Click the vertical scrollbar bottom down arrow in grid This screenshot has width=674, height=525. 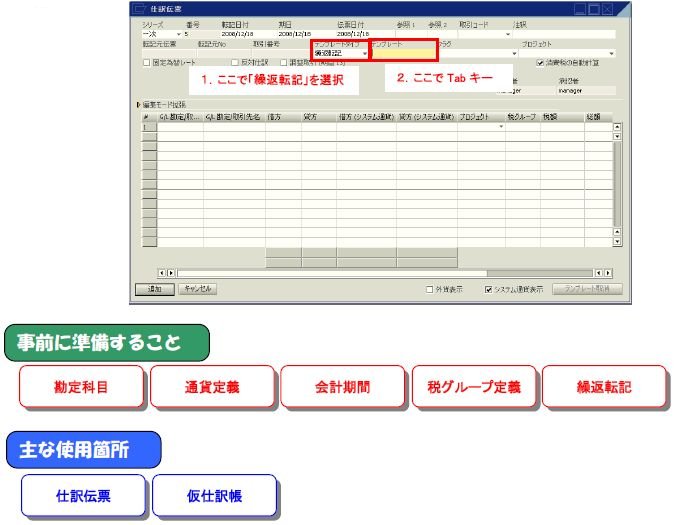[x=617, y=241]
